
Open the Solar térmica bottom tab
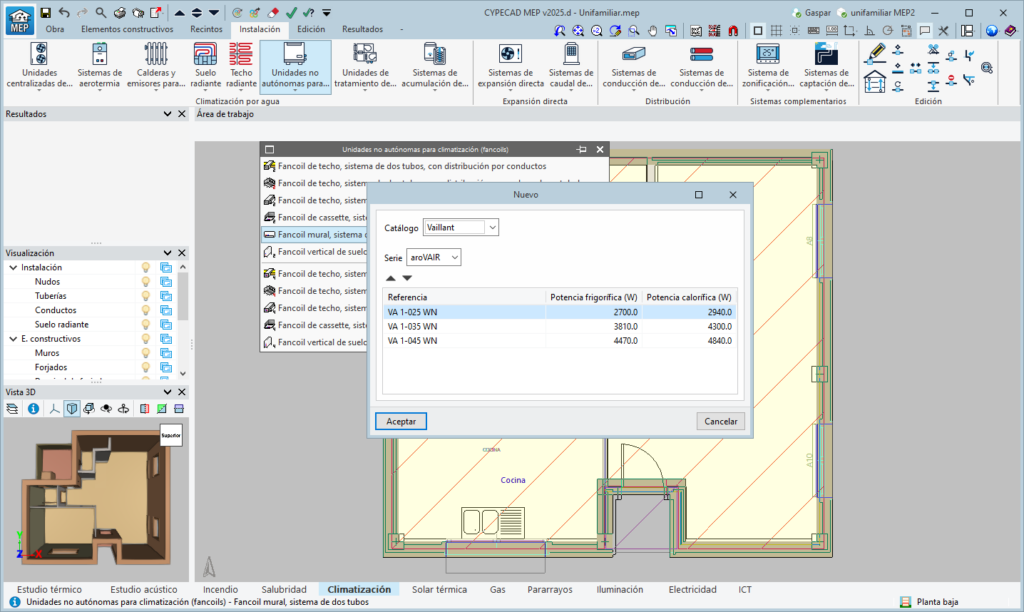pos(439,590)
